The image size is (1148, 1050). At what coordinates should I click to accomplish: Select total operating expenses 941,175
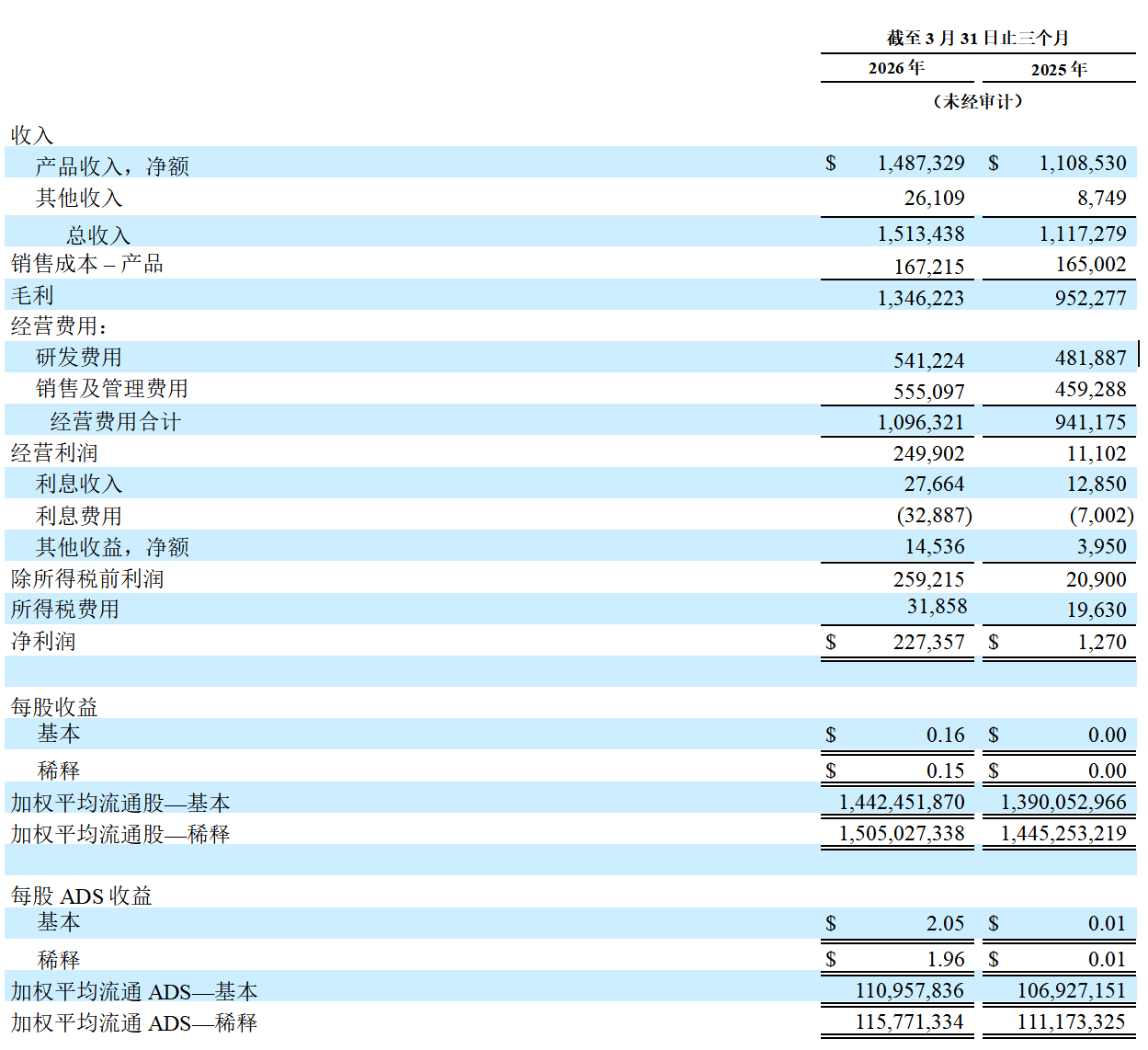(x=1091, y=423)
